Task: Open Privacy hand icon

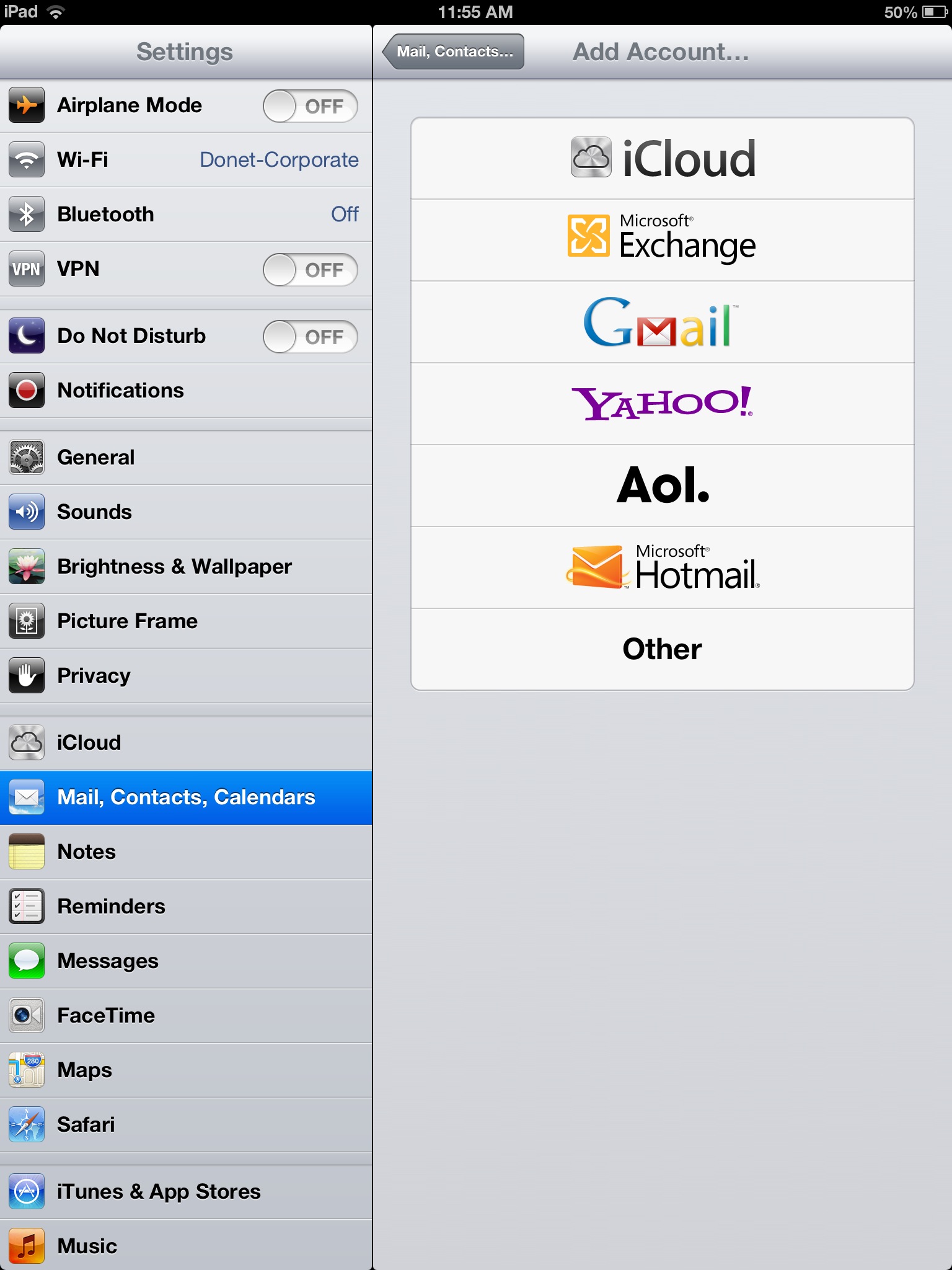Action: (x=27, y=675)
